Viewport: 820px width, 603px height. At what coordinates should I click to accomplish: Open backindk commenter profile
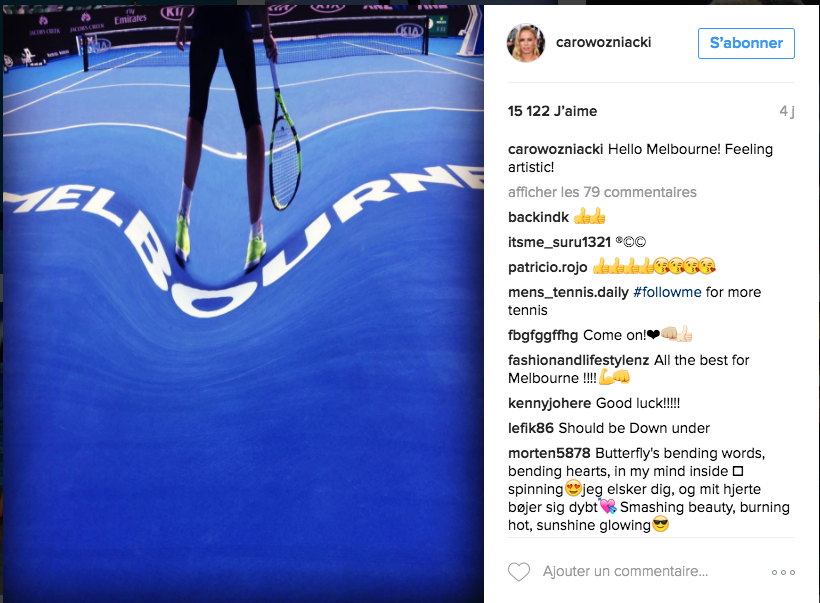point(538,217)
